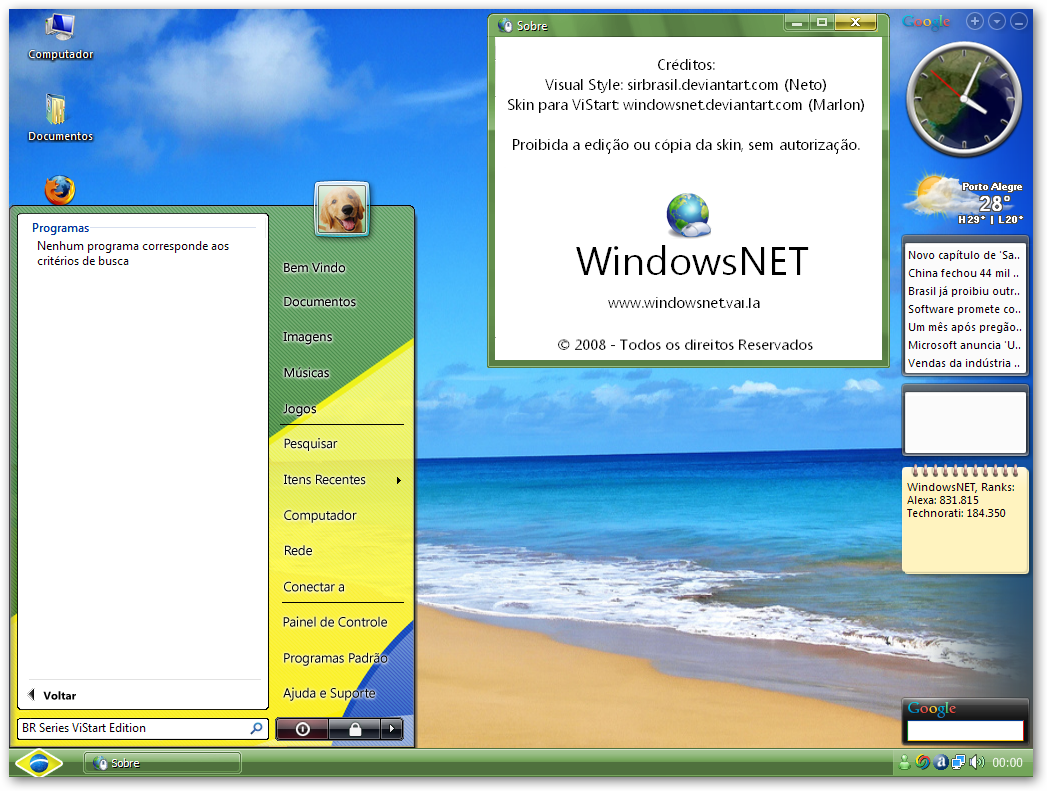Open Jogos from the start menu

tap(300, 409)
